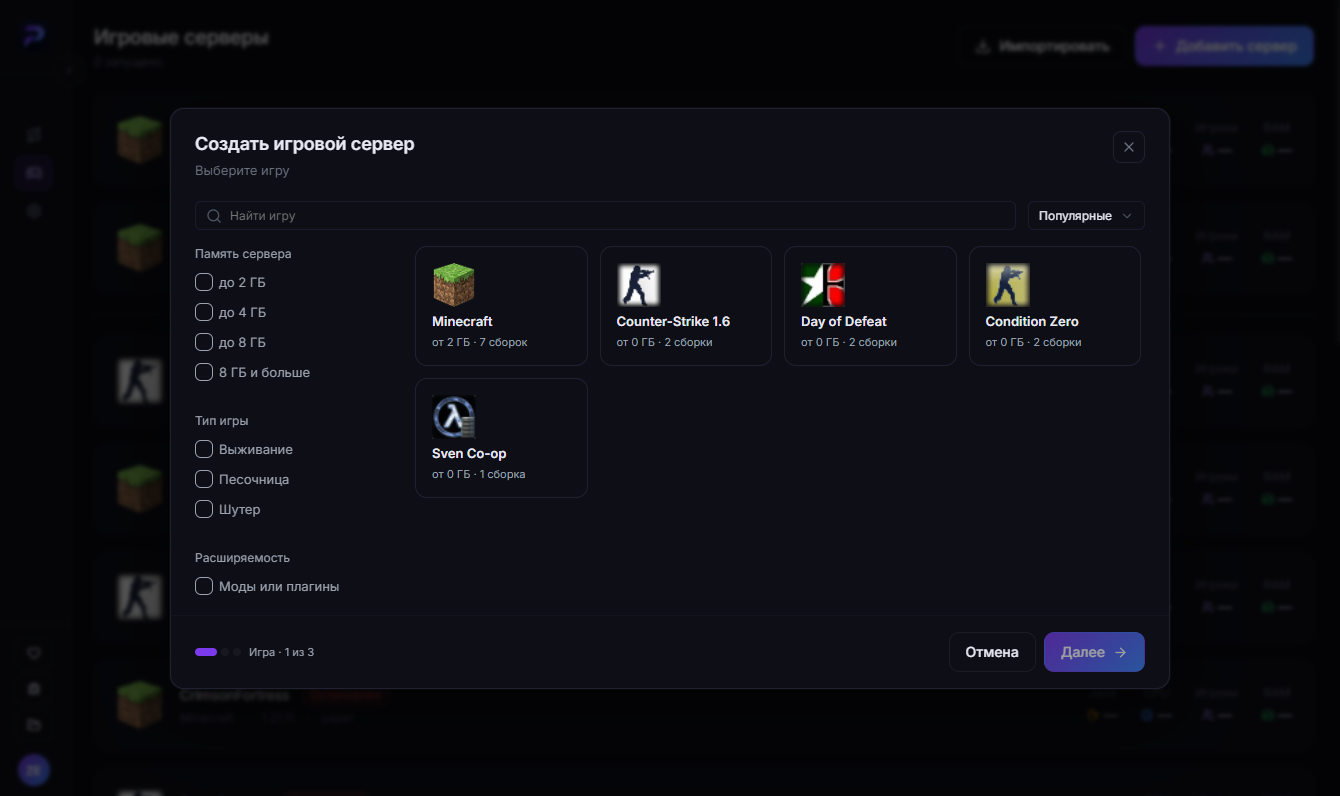
Task: Click the magnifier icon in the search field
Action: click(214, 216)
